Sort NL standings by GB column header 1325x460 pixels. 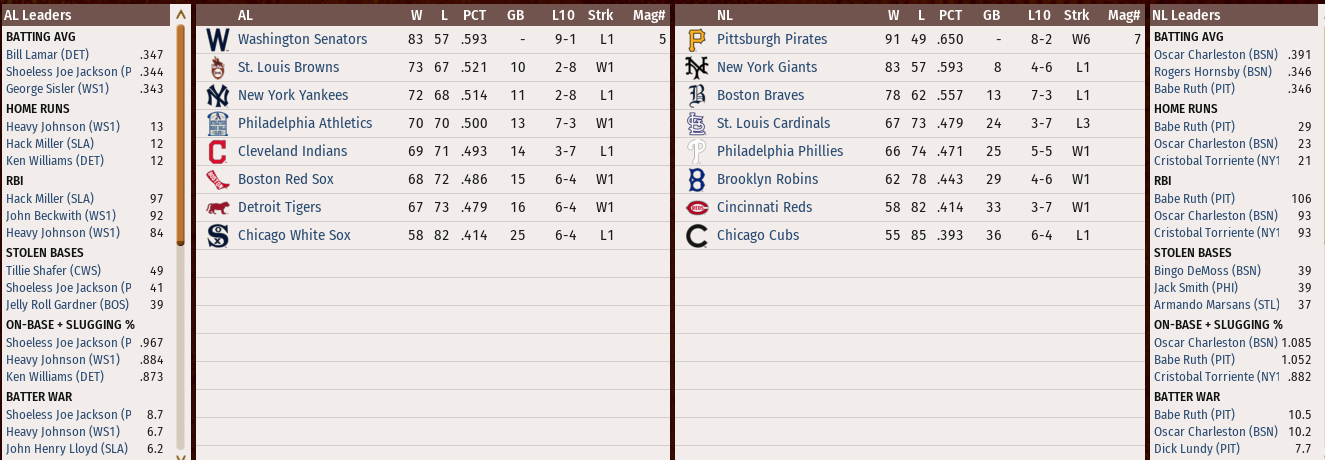tap(991, 15)
